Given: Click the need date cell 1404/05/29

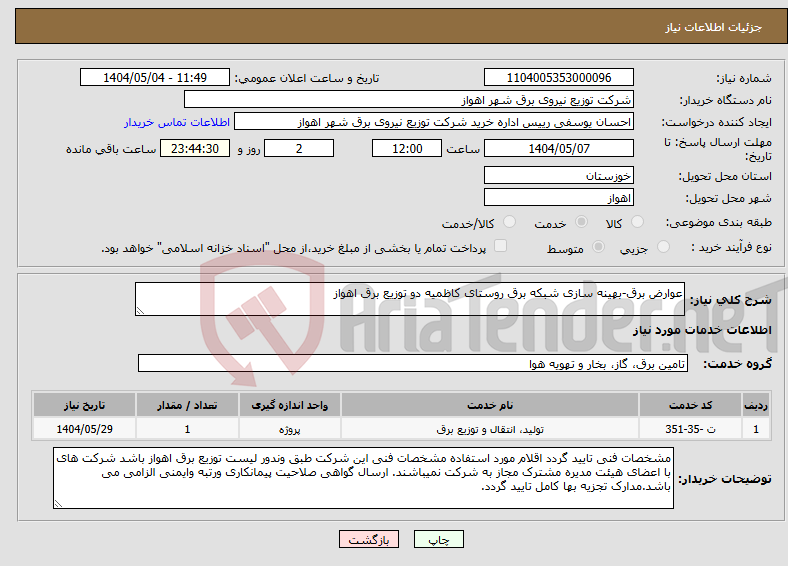Looking at the screenshot, I should coord(84,429).
